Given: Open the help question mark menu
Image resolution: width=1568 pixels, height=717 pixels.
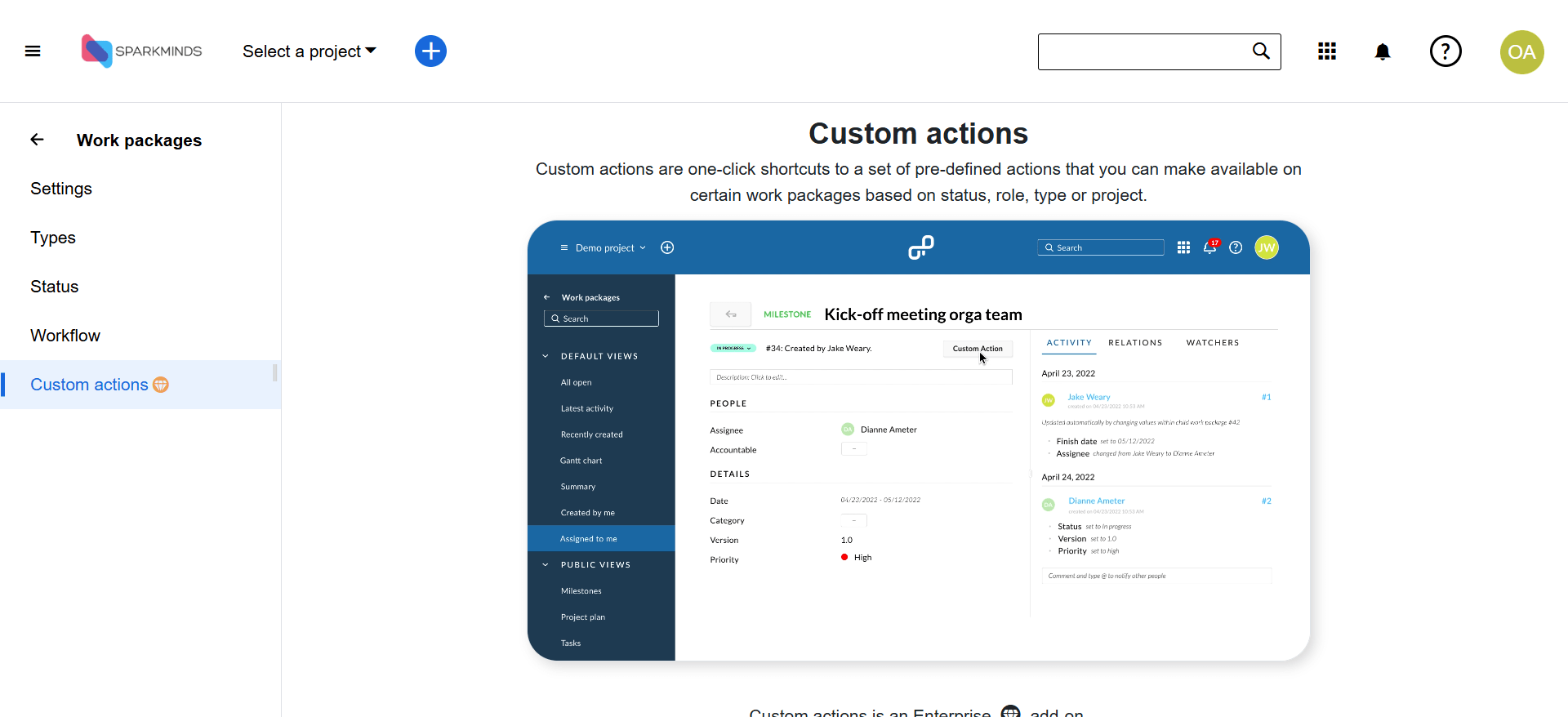Looking at the screenshot, I should (1445, 51).
